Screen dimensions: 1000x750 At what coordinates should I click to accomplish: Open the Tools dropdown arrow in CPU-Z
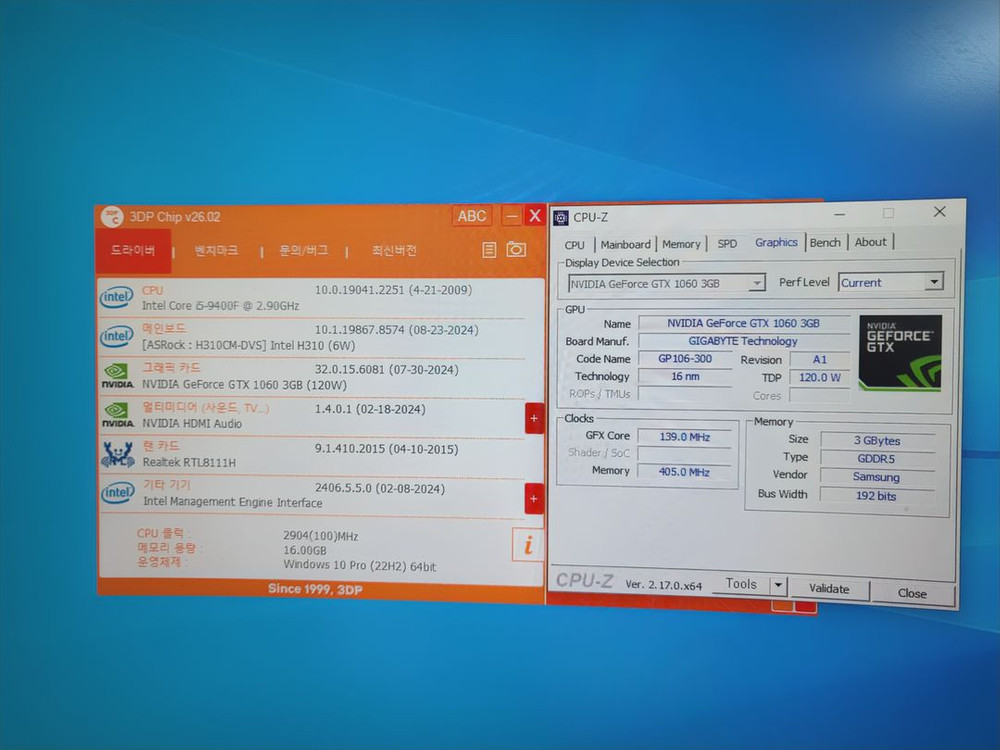[x=779, y=585]
